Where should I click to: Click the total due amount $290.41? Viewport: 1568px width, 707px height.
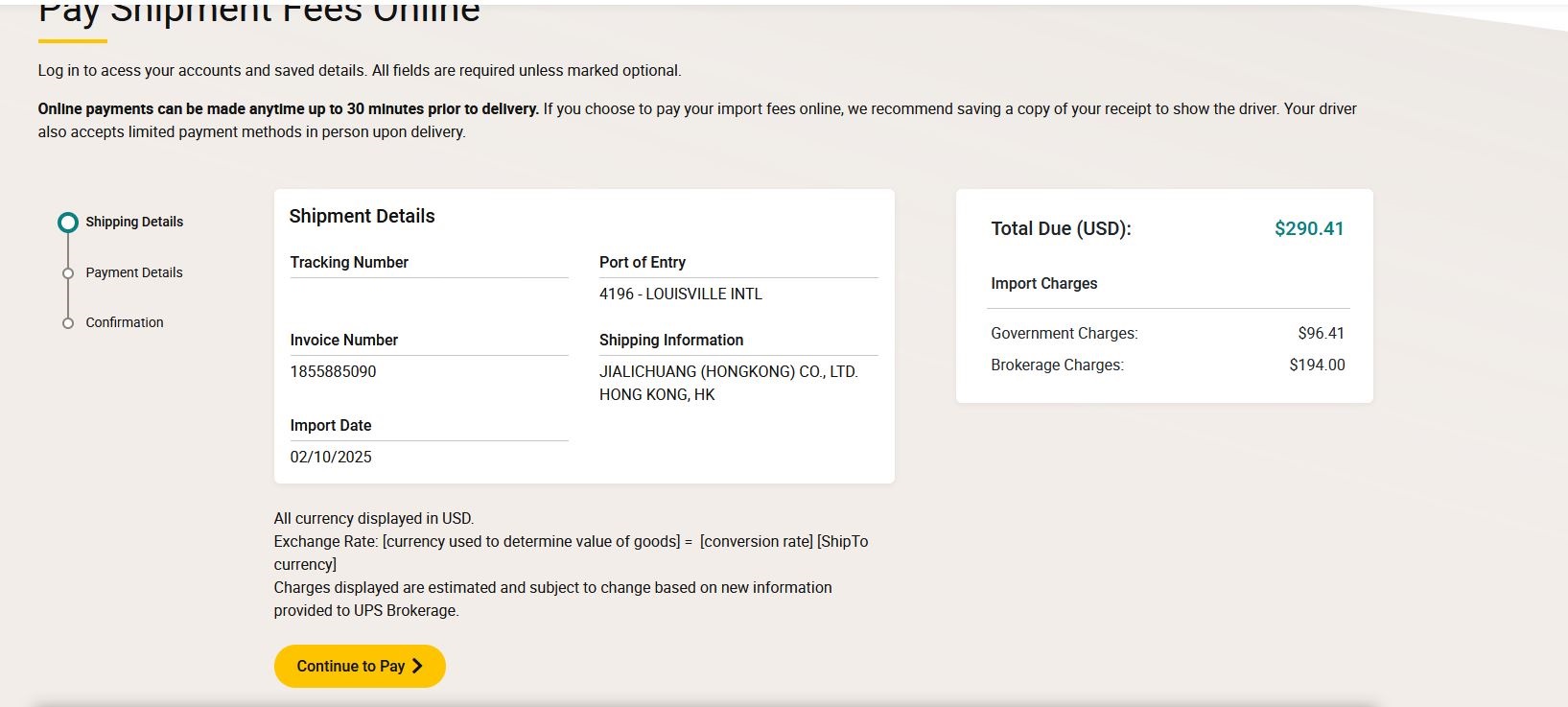coord(1309,228)
